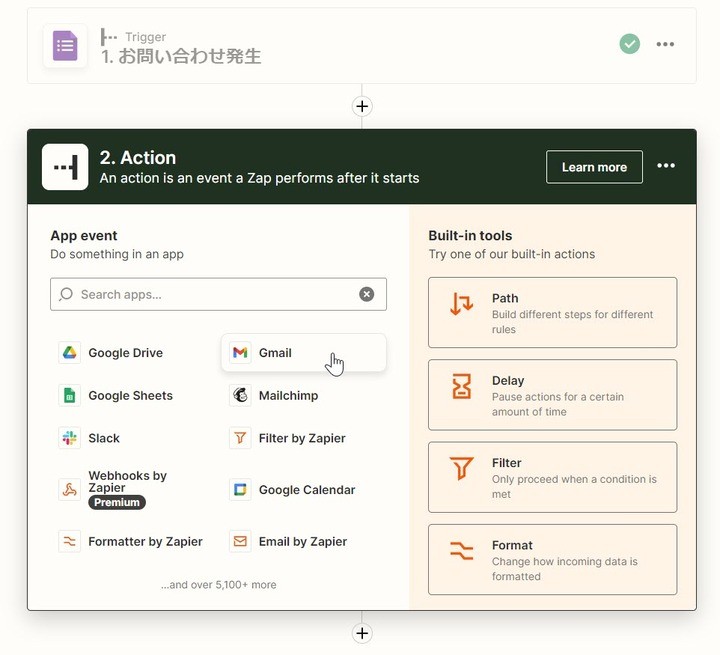Image resolution: width=720 pixels, height=655 pixels.
Task: Choose Gmail as the action app
Action: tap(303, 353)
